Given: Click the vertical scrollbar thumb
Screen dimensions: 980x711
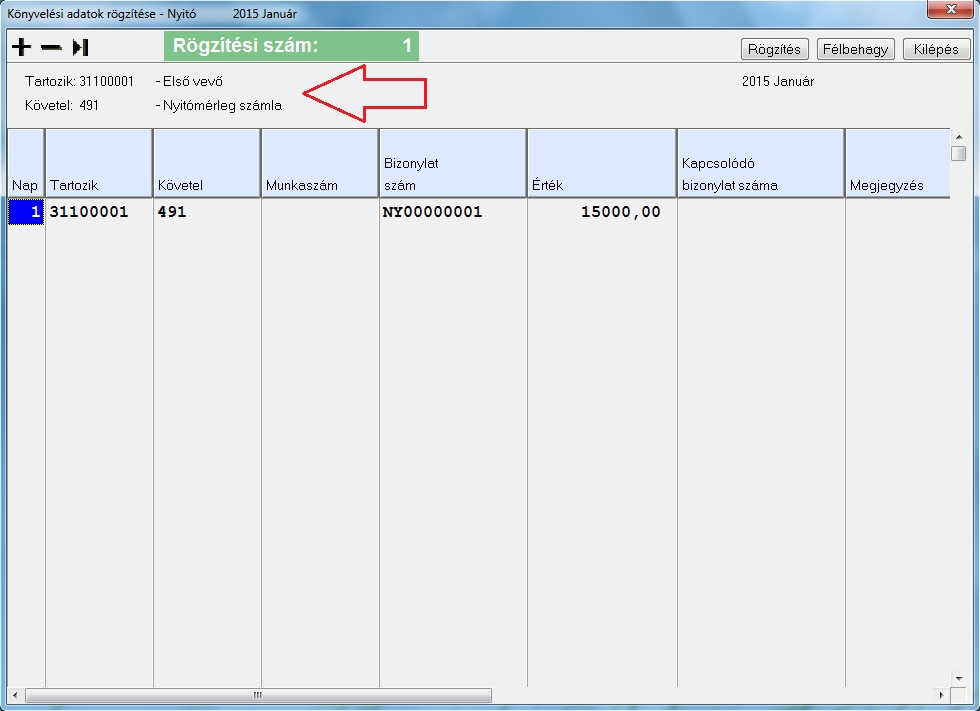Looking at the screenshot, I should click(958, 153).
